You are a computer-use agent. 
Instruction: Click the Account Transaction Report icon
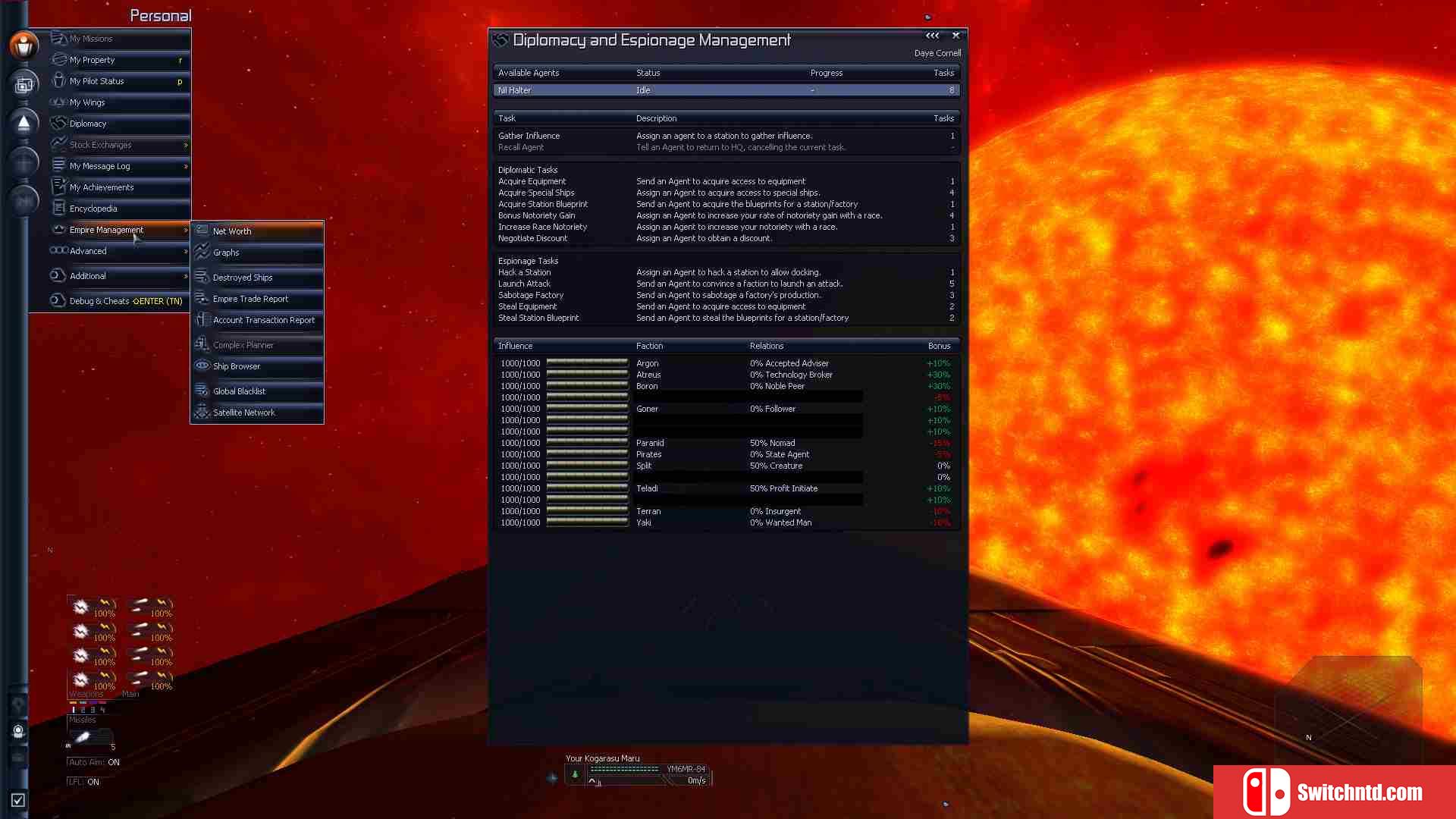point(202,319)
